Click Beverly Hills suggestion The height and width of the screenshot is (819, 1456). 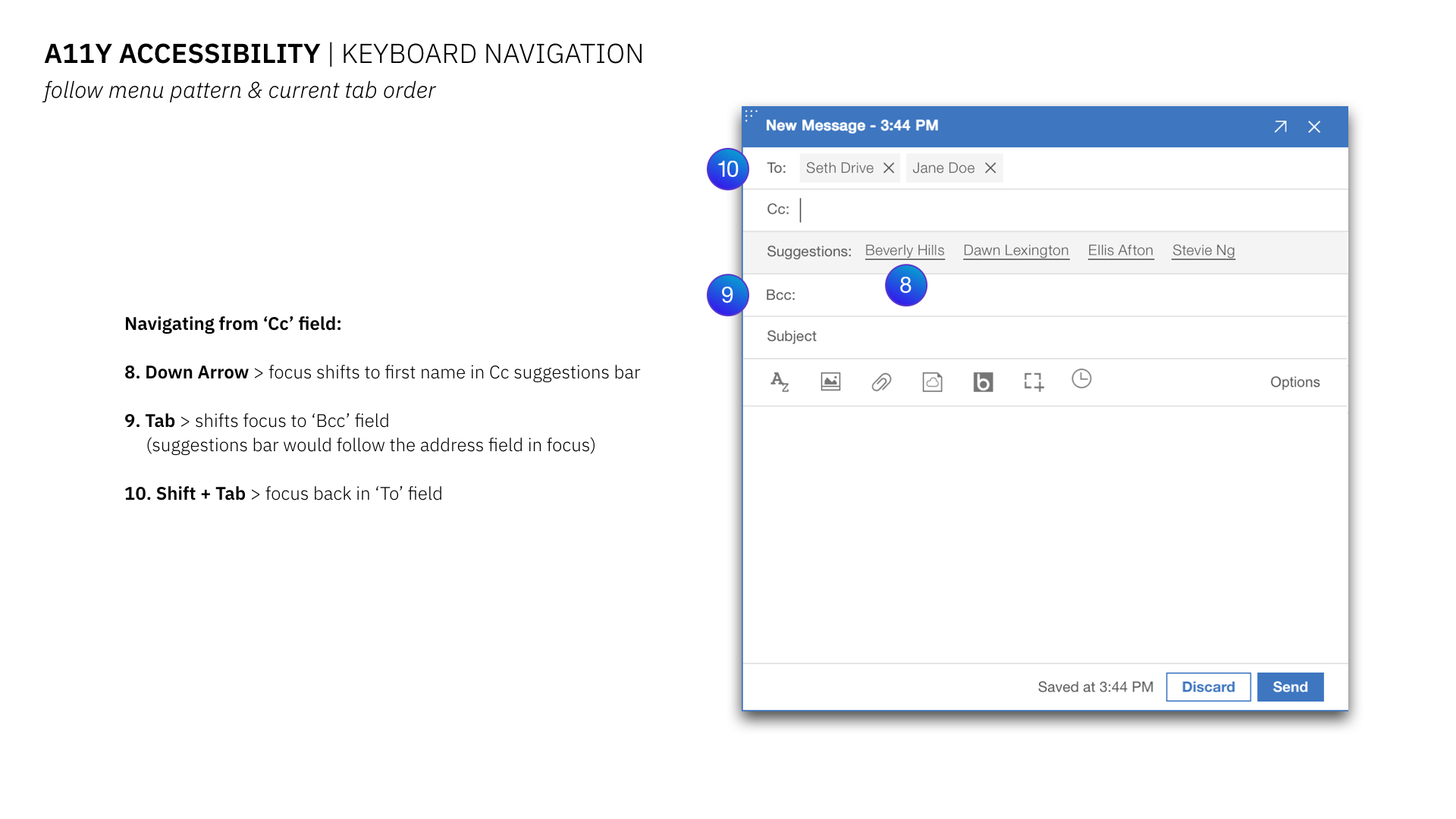(x=905, y=250)
